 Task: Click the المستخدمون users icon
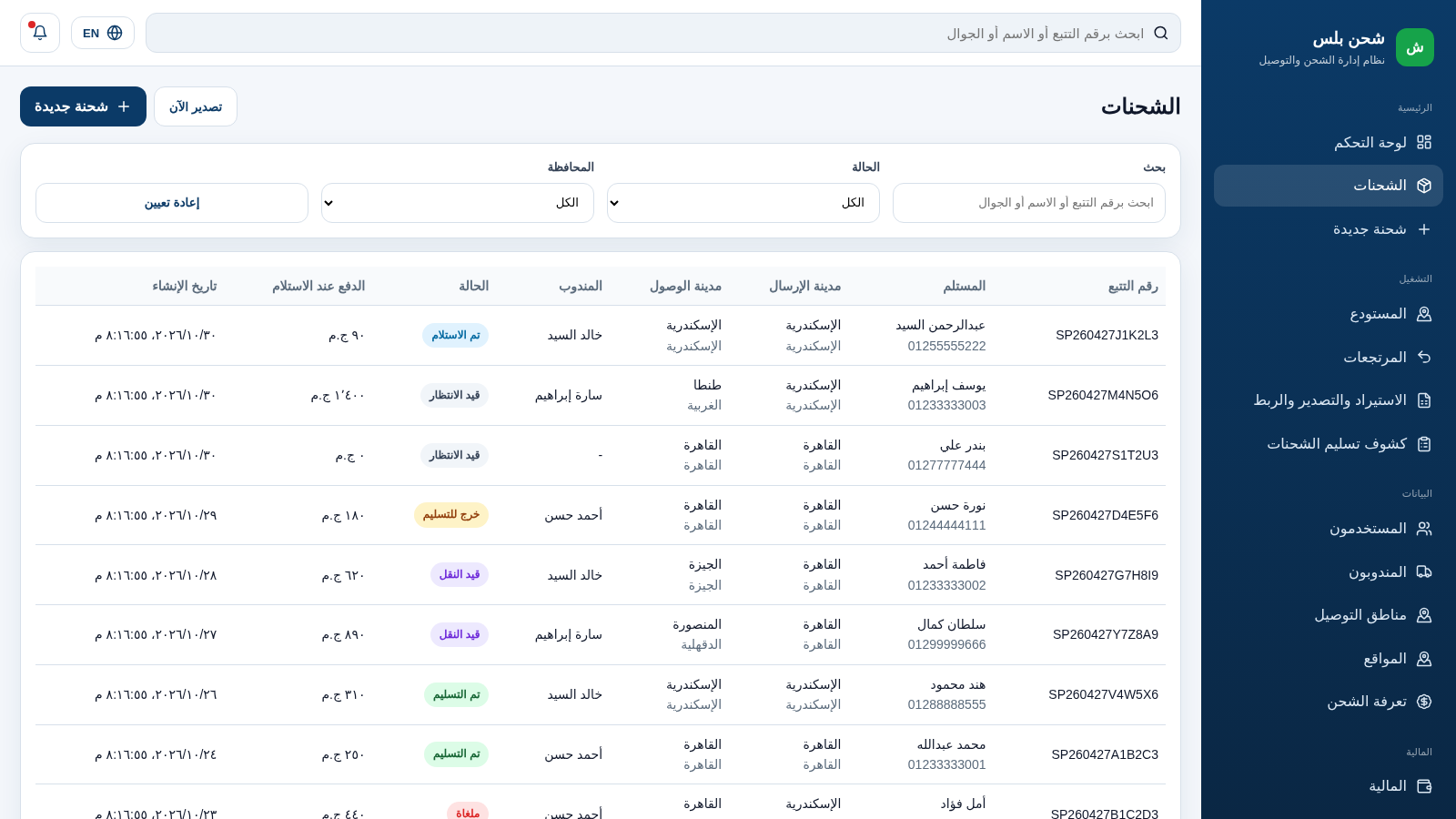(x=1424, y=529)
